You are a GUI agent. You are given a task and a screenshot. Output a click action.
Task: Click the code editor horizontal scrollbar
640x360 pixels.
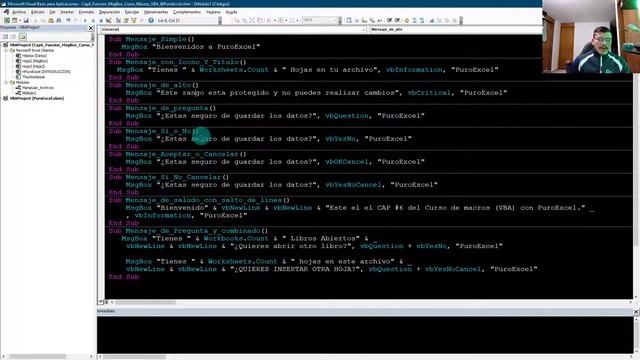[x=371, y=302]
